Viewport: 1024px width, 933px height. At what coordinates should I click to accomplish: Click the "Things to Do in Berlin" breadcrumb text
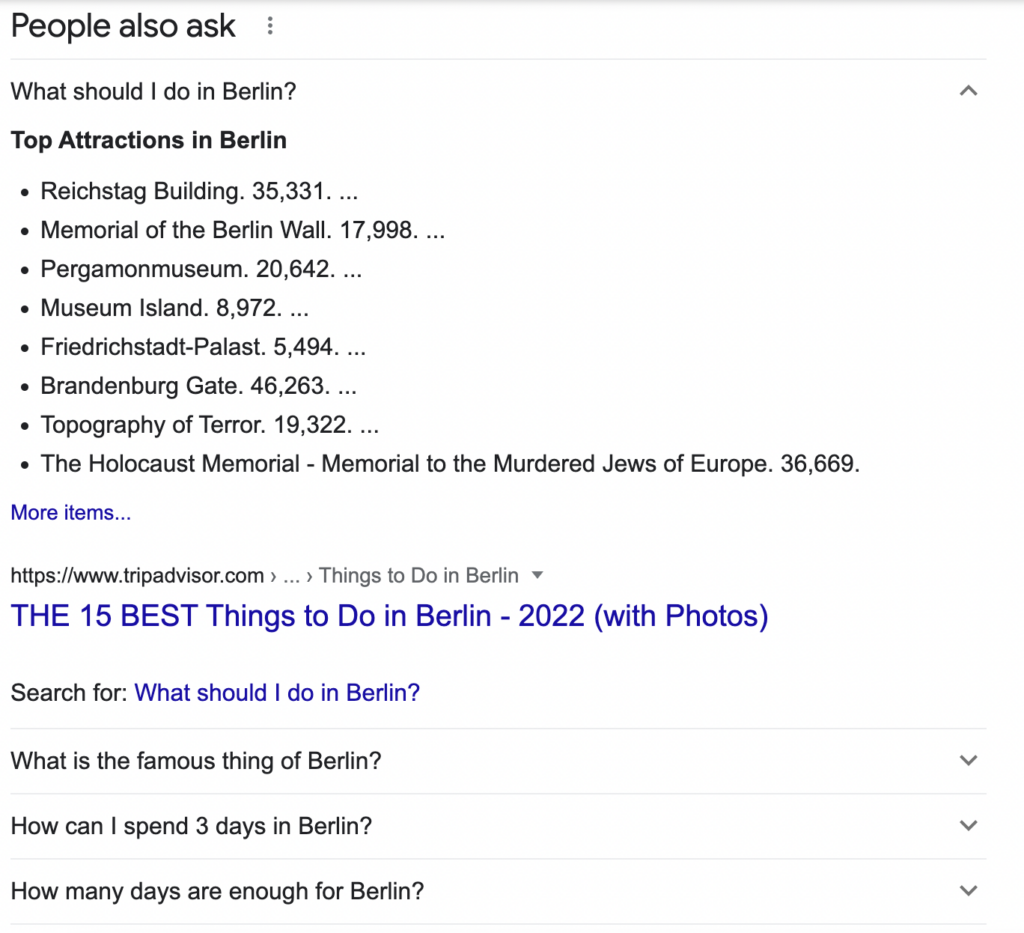pos(419,575)
